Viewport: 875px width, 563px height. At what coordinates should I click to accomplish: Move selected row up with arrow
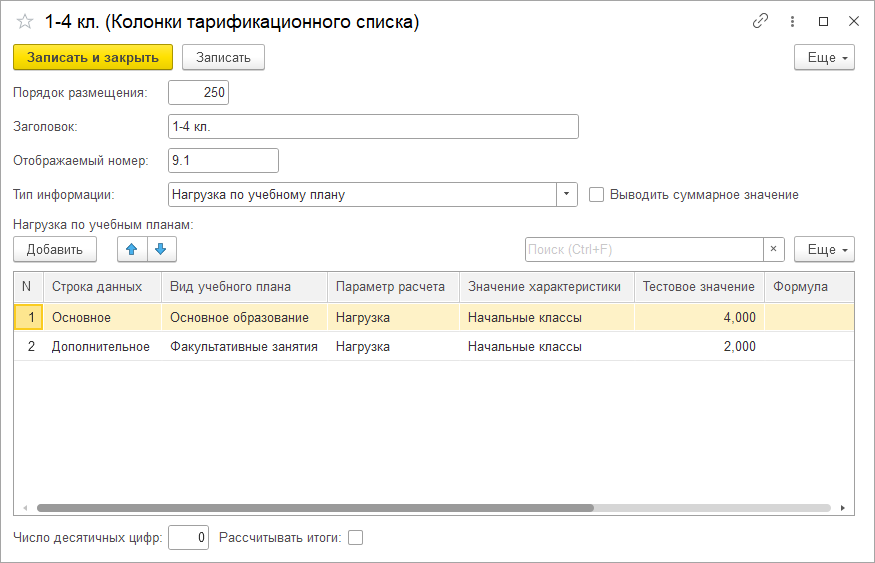[132, 249]
